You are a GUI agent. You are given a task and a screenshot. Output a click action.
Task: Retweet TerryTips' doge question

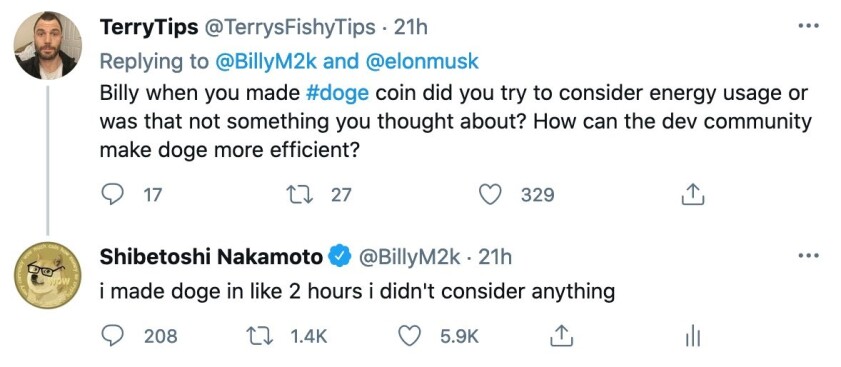(x=301, y=194)
